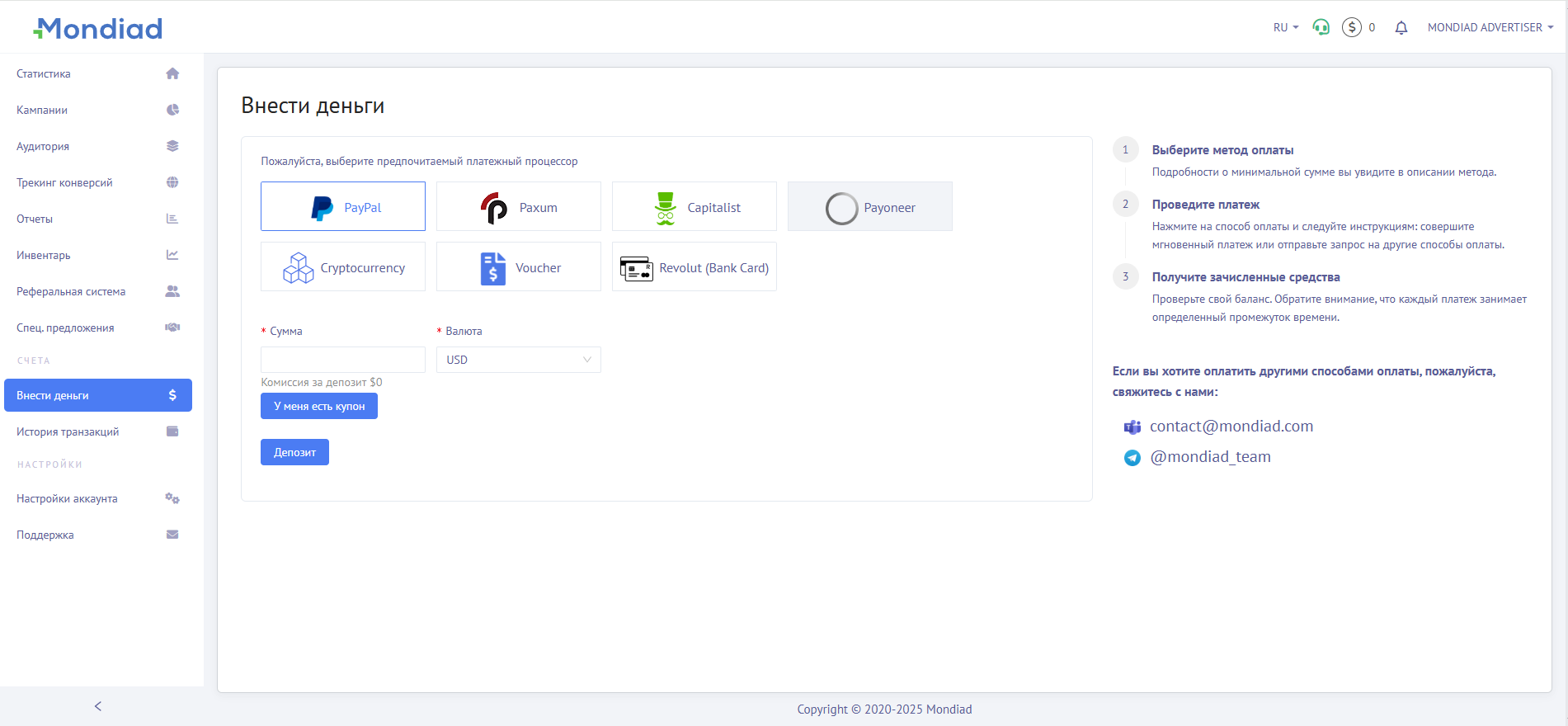Click the contact@mondiad.com email link

coord(1231,427)
